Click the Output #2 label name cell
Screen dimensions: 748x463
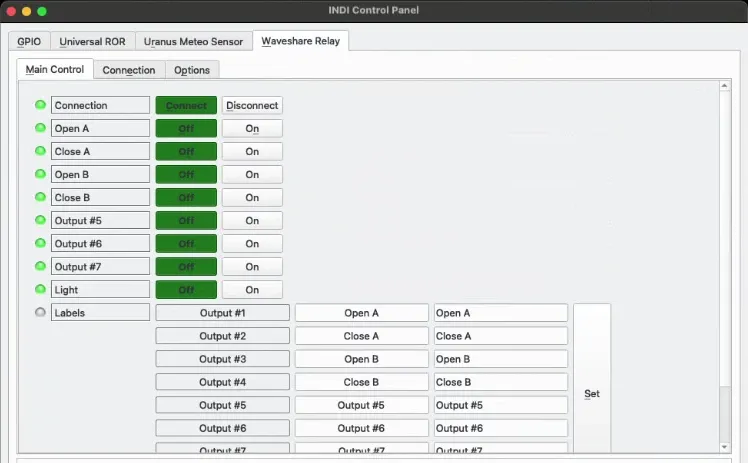222,336
